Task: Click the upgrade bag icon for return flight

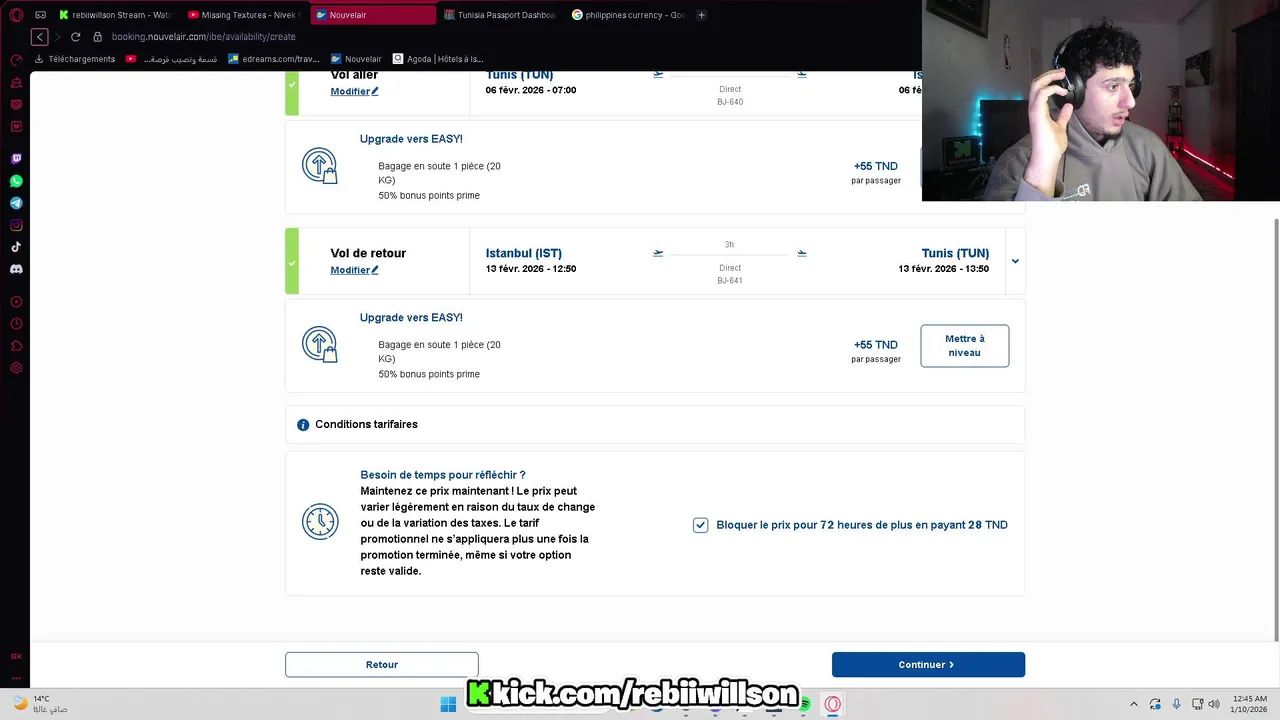Action: tap(320, 345)
